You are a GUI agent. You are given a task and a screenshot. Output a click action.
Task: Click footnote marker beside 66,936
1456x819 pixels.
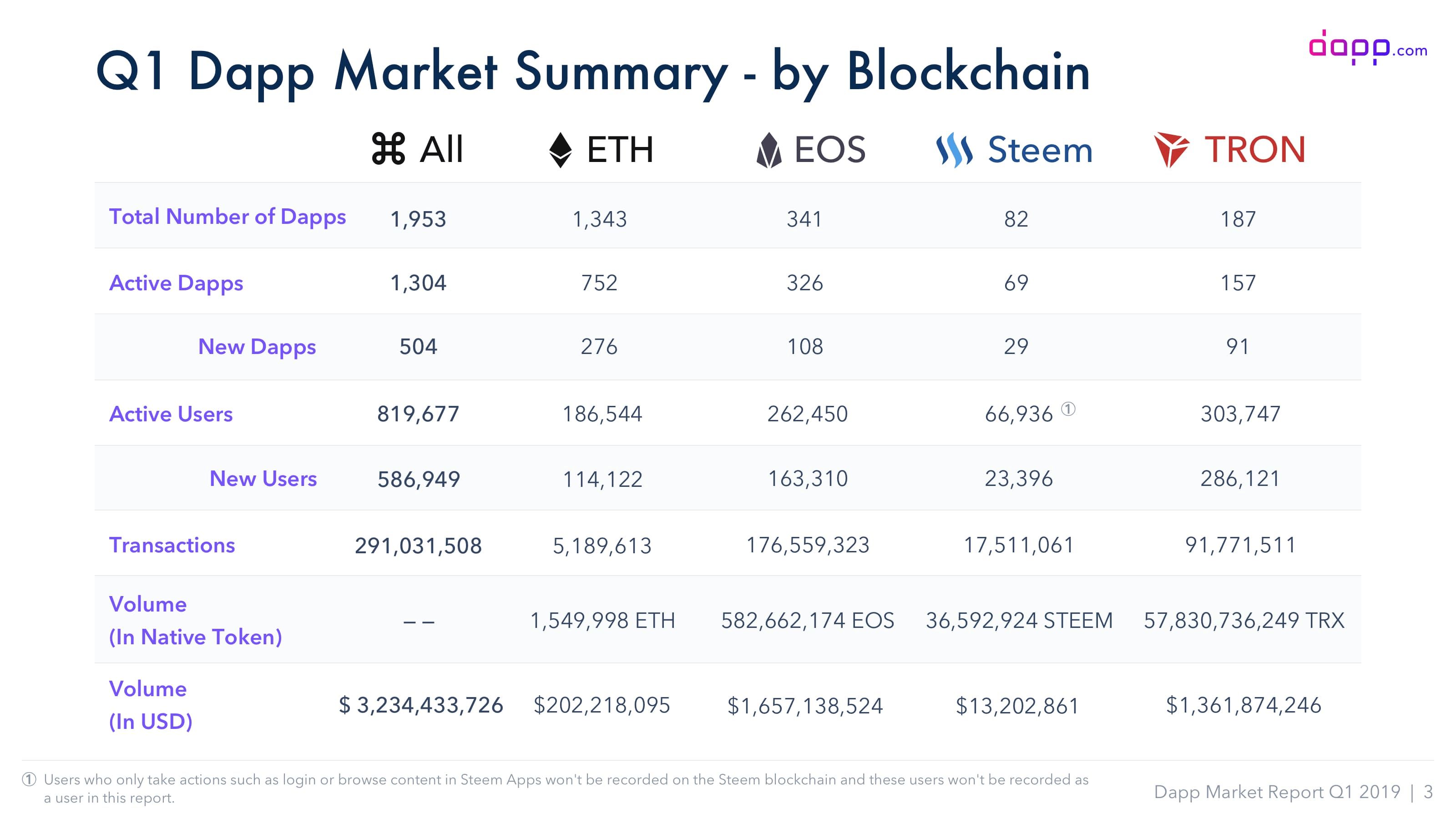(x=1068, y=409)
